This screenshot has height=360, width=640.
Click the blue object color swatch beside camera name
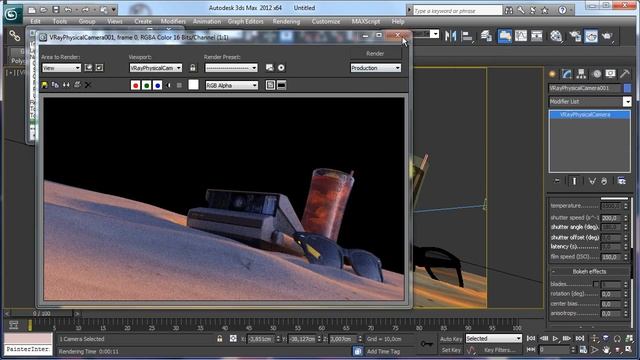tap(627, 88)
